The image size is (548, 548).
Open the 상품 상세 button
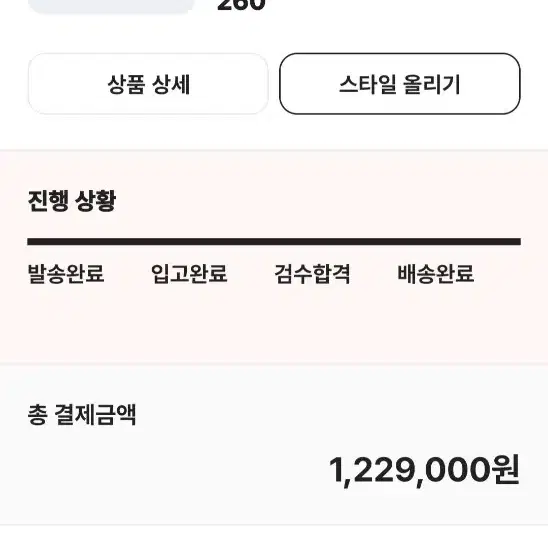coord(148,84)
